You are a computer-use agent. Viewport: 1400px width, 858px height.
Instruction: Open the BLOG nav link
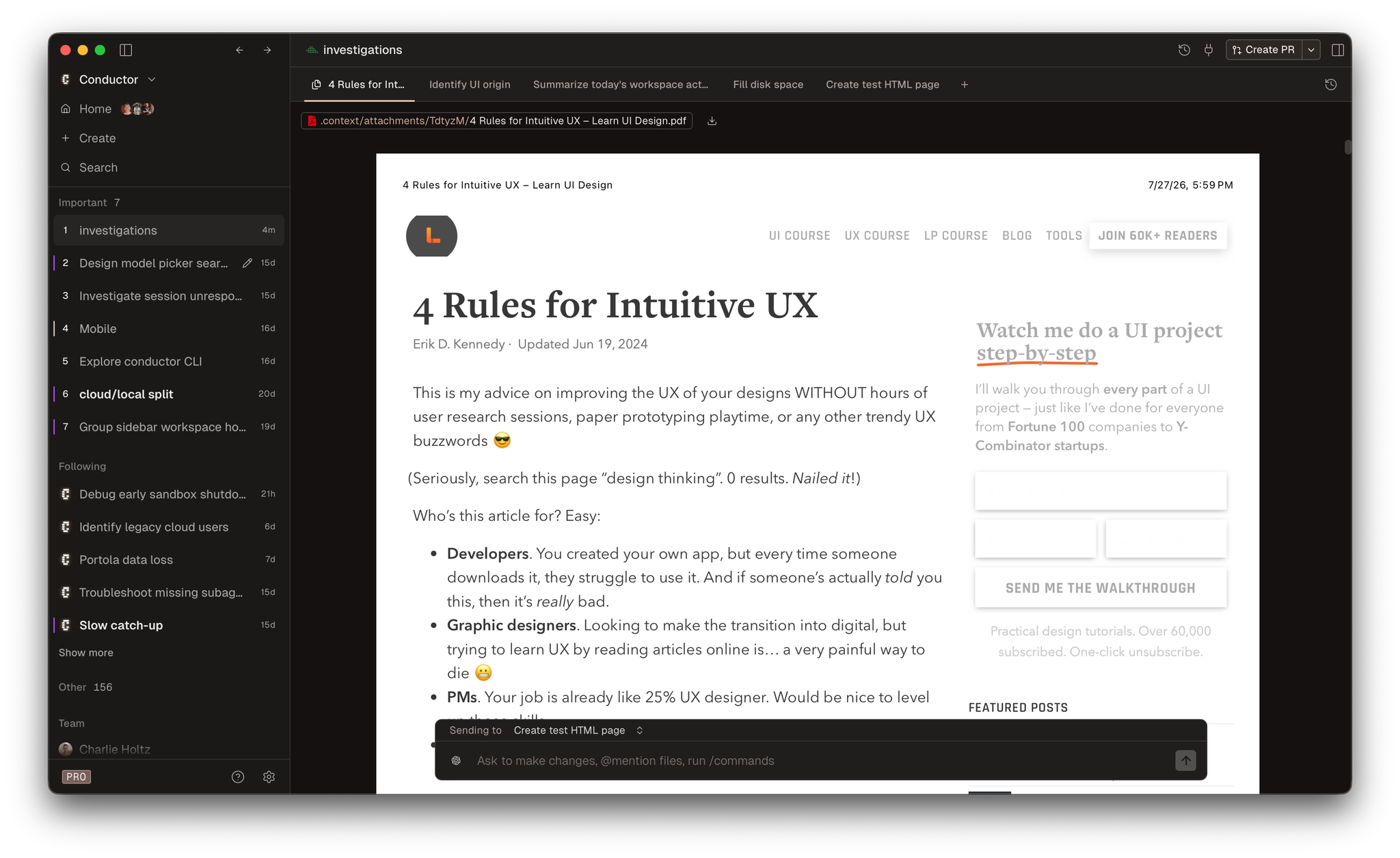[x=1017, y=236]
